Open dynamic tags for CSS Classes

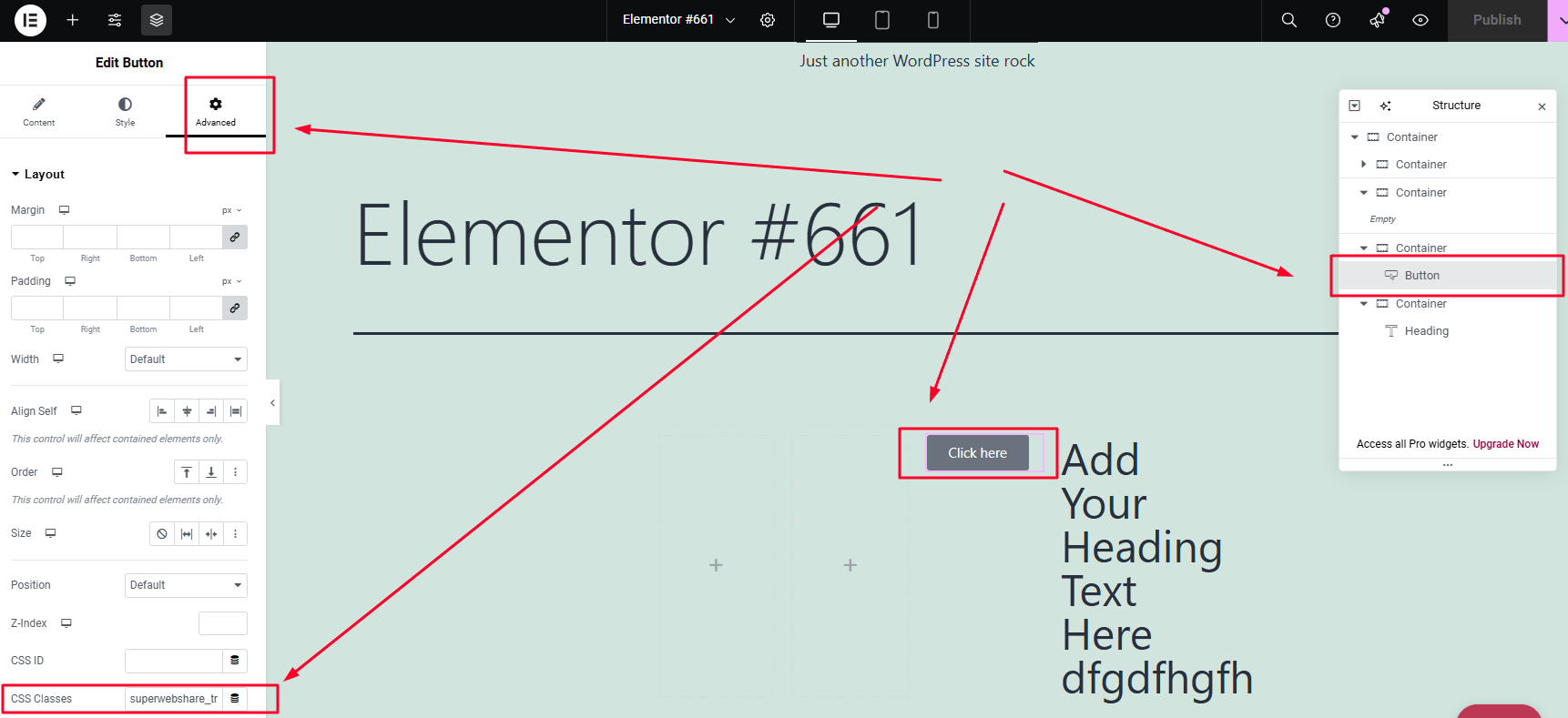(x=235, y=699)
